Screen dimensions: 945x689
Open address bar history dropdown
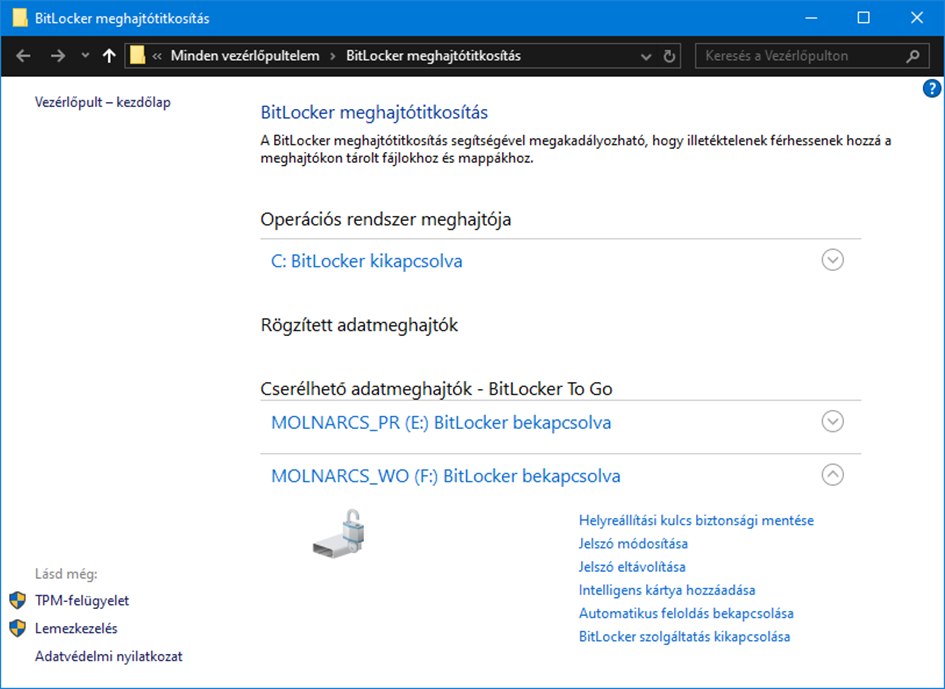646,56
